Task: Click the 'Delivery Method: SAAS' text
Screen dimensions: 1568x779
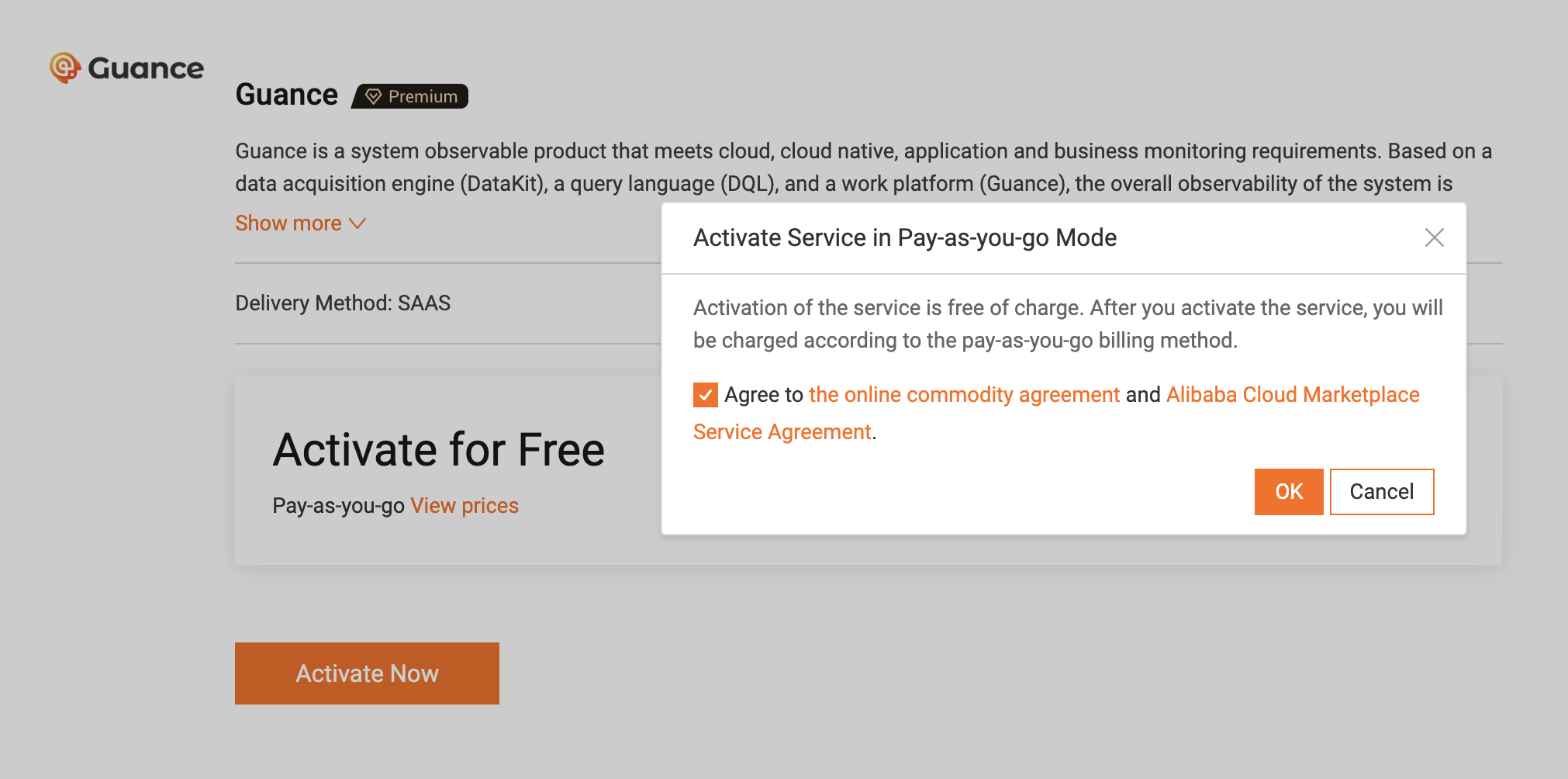Action: tap(343, 303)
